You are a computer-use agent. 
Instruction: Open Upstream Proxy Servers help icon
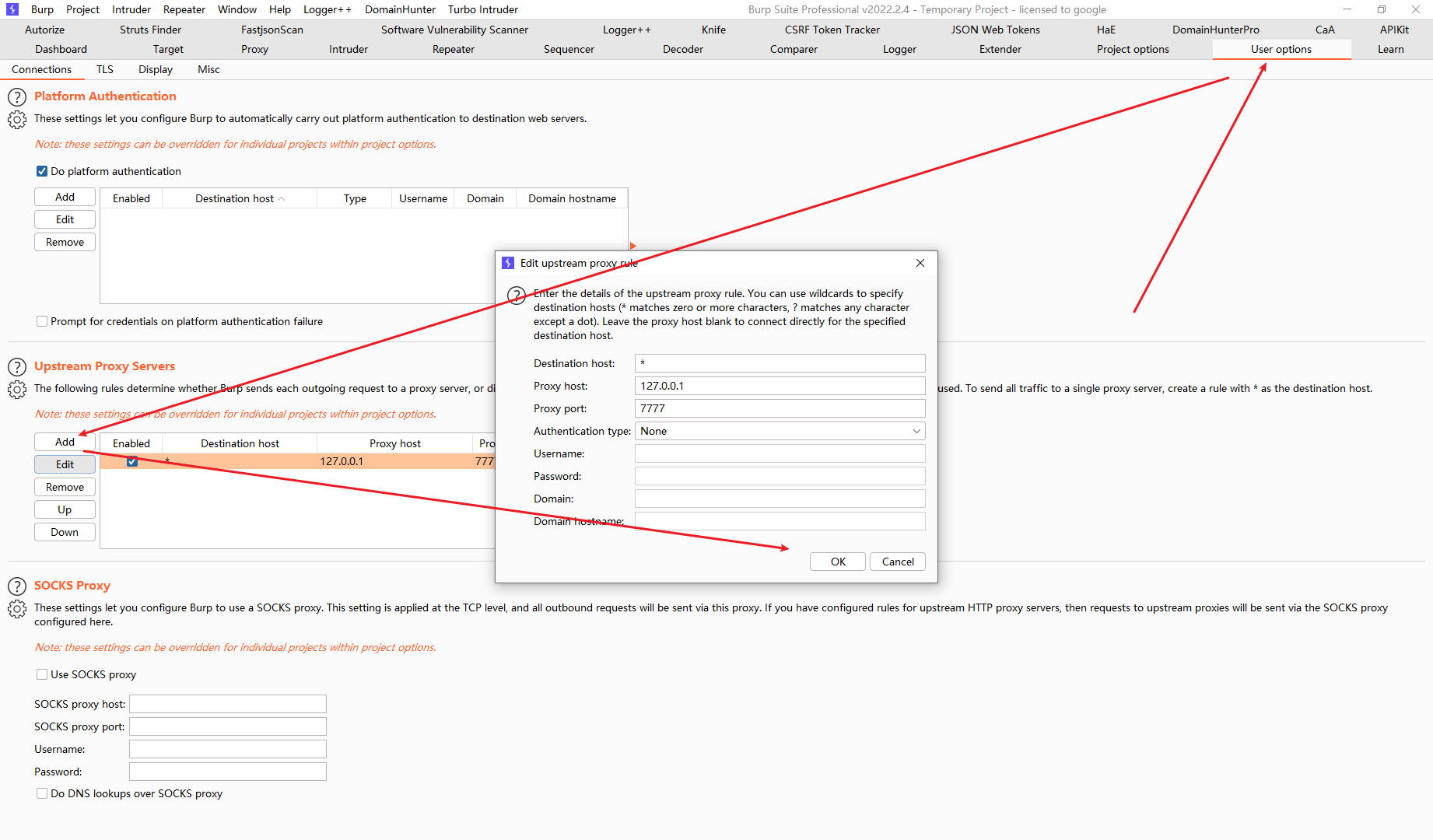point(16,367)
